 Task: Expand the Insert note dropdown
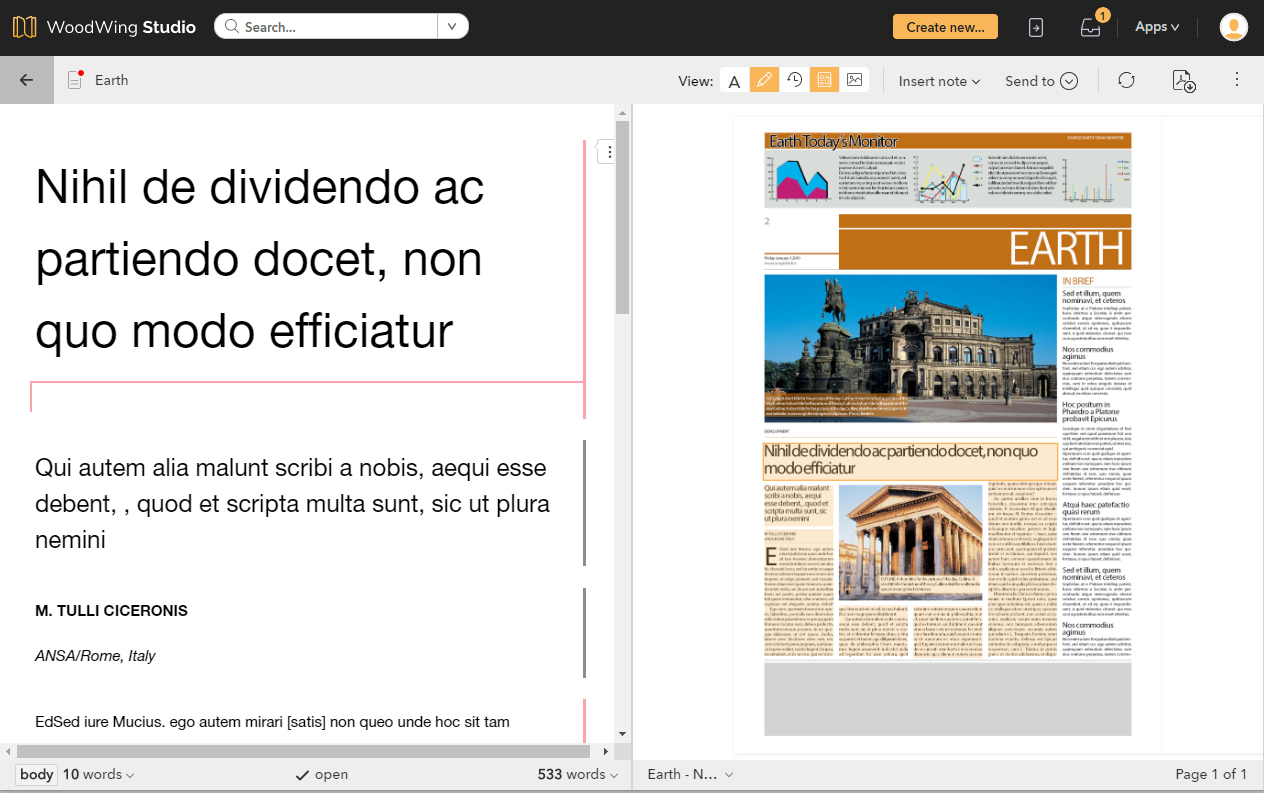939,81
